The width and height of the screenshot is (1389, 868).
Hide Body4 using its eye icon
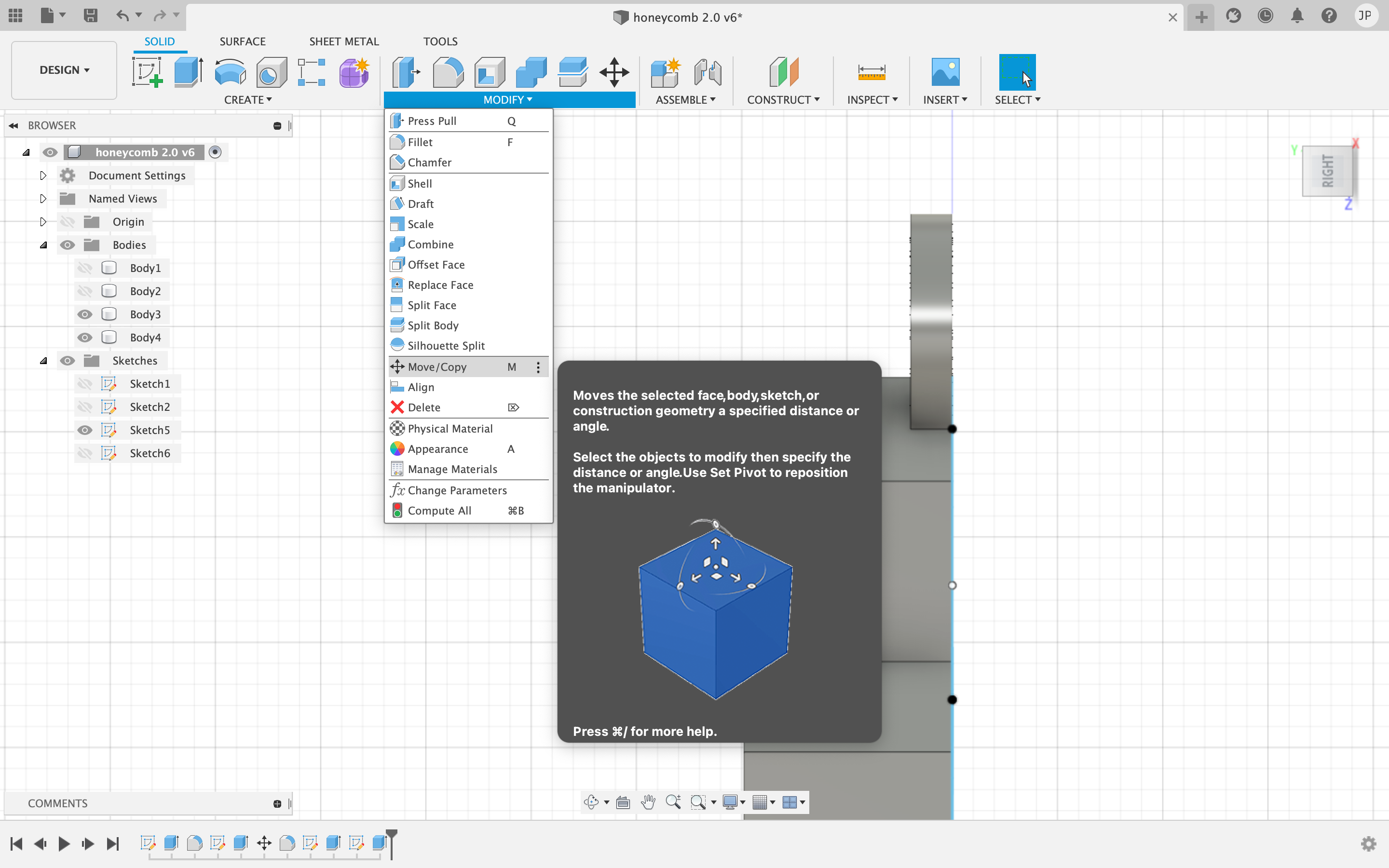[85, 338]
